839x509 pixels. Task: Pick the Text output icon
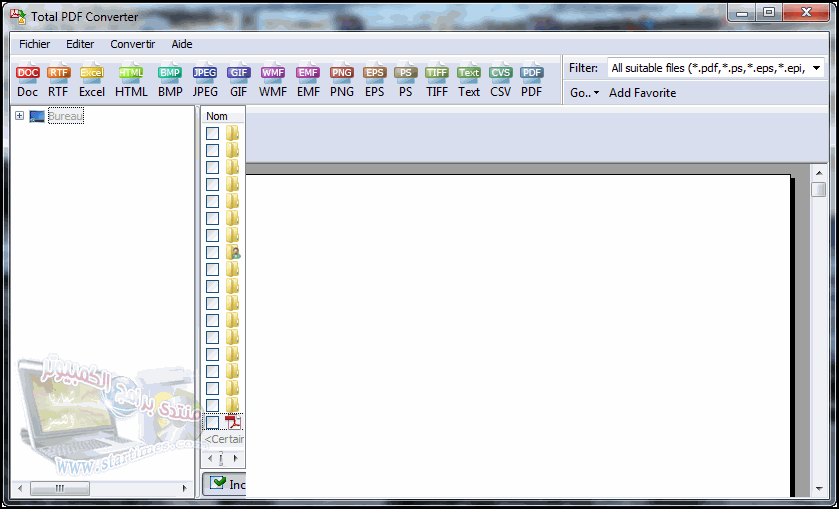click(x=469, y=81)
